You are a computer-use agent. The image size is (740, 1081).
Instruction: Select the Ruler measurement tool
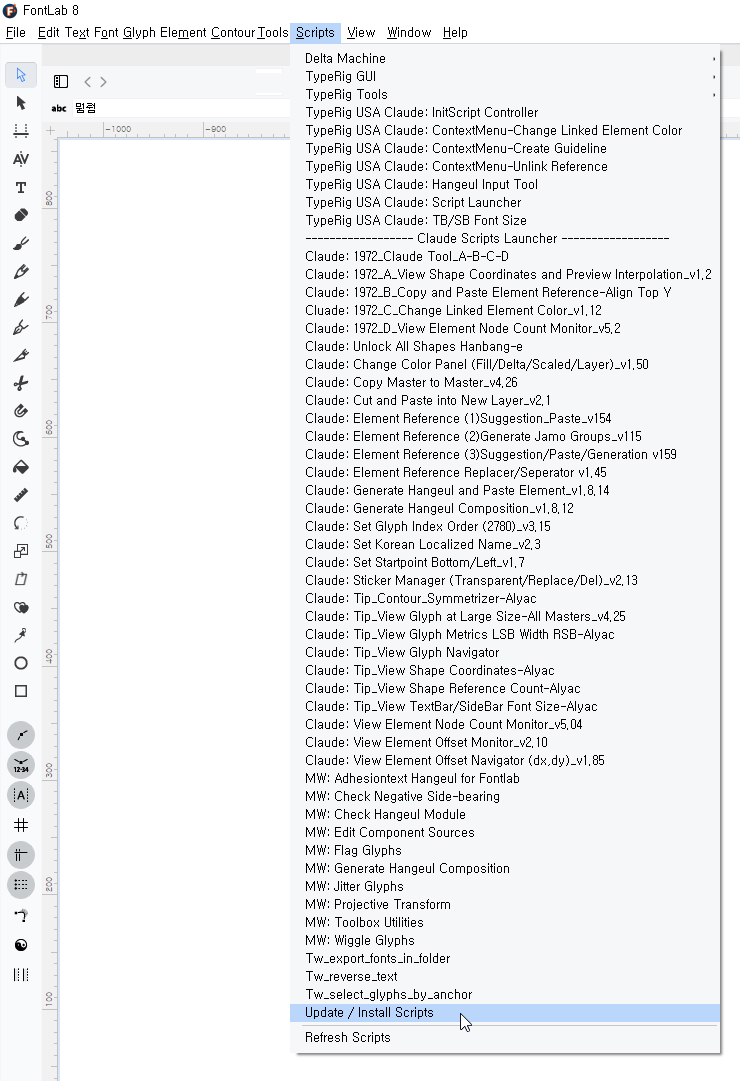point(21,495)
